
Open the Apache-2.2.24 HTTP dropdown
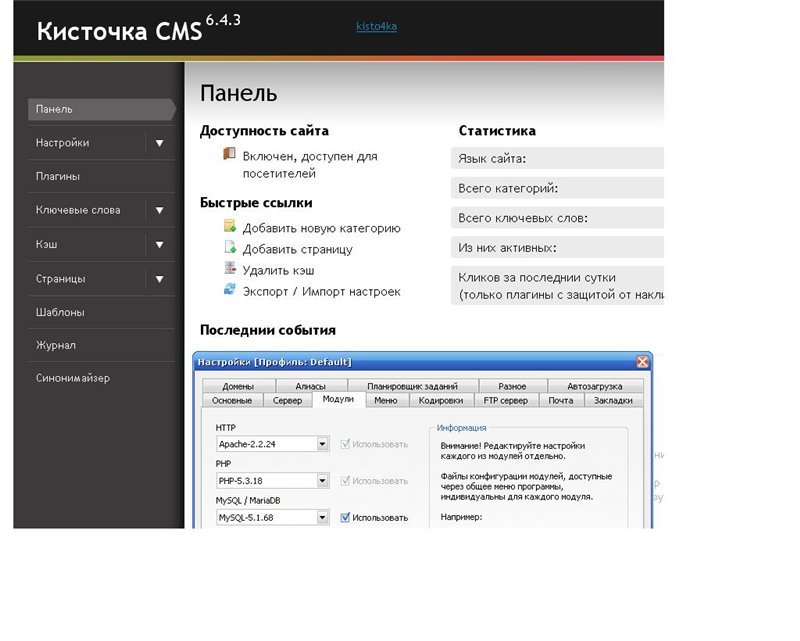pos(323,444)
